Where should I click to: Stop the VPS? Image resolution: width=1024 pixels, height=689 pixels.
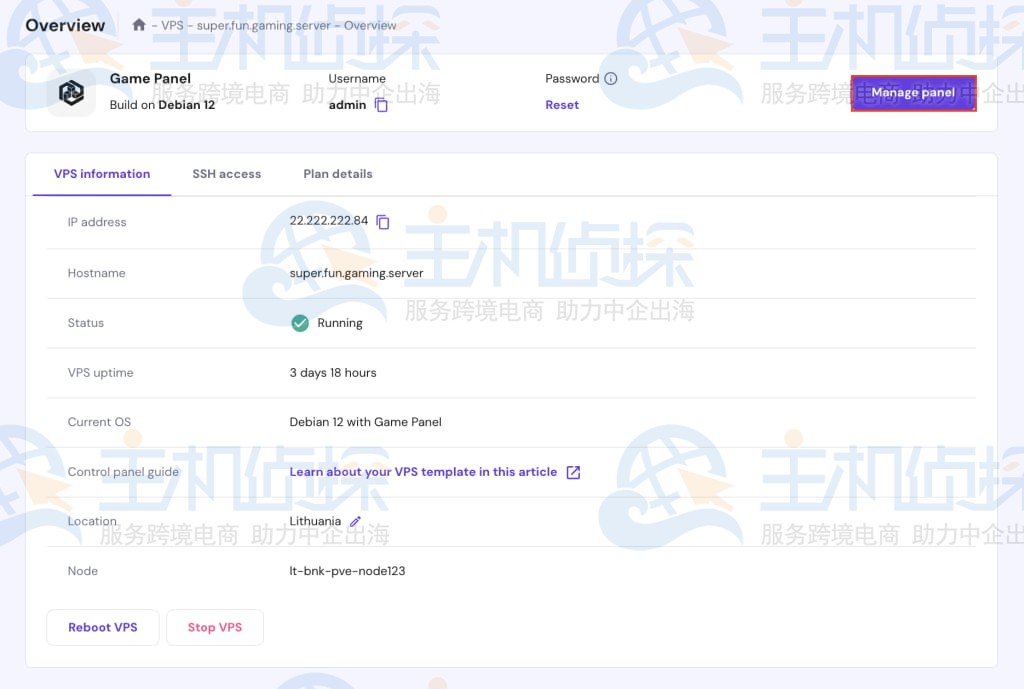click(x=214, y=627)
